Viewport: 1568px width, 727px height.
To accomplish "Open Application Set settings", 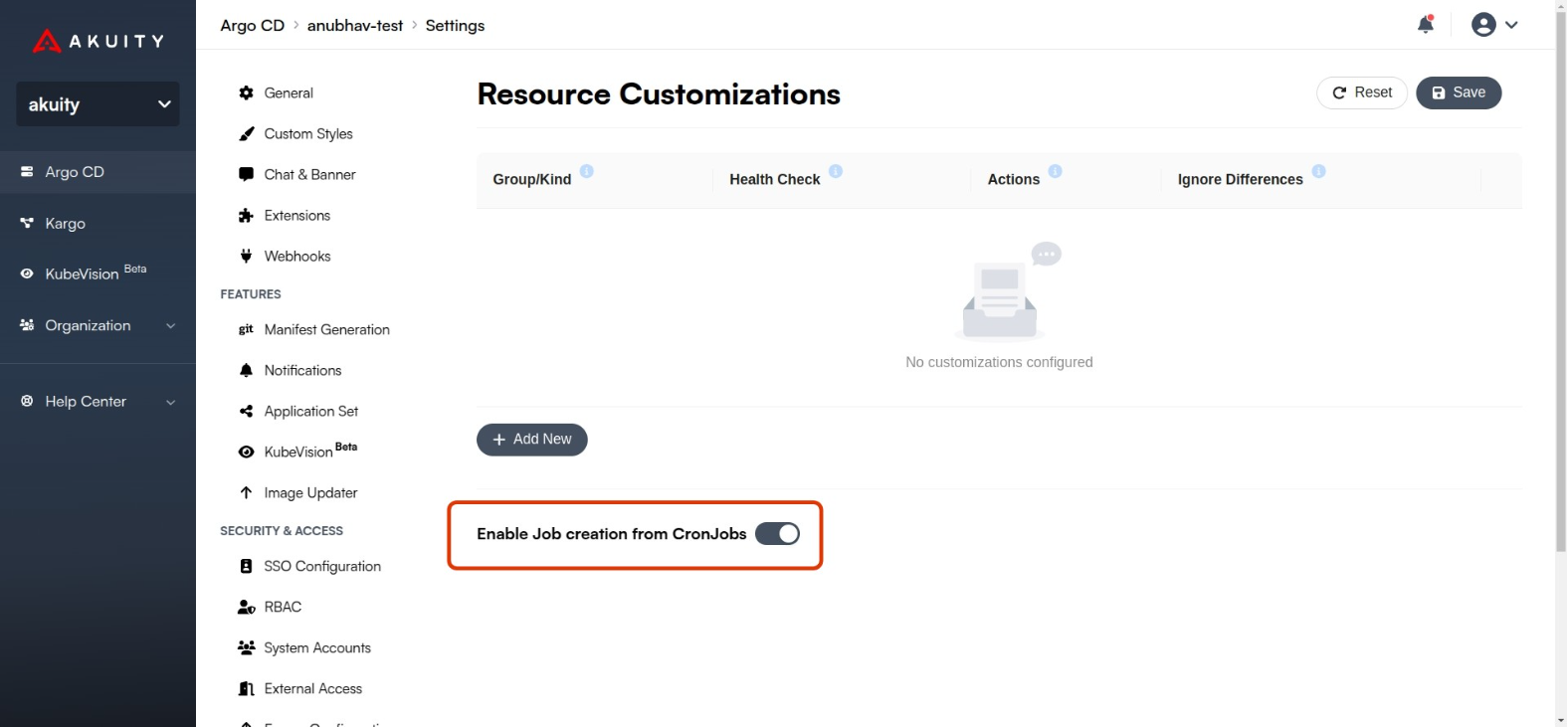I will click(x=310, y=411).
